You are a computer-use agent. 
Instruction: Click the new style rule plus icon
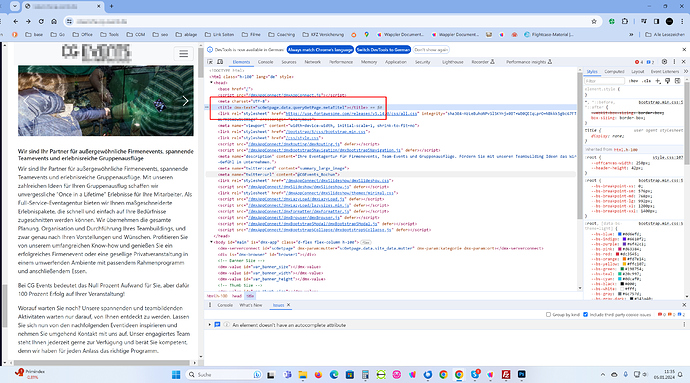coord(658,81)
